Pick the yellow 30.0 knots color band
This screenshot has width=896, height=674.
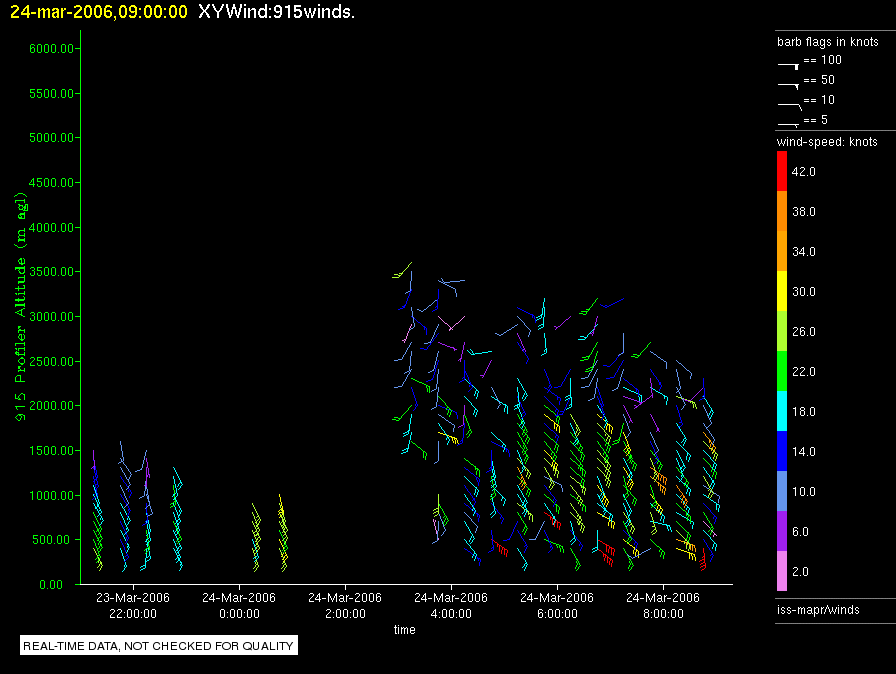[x=782, y=292]
